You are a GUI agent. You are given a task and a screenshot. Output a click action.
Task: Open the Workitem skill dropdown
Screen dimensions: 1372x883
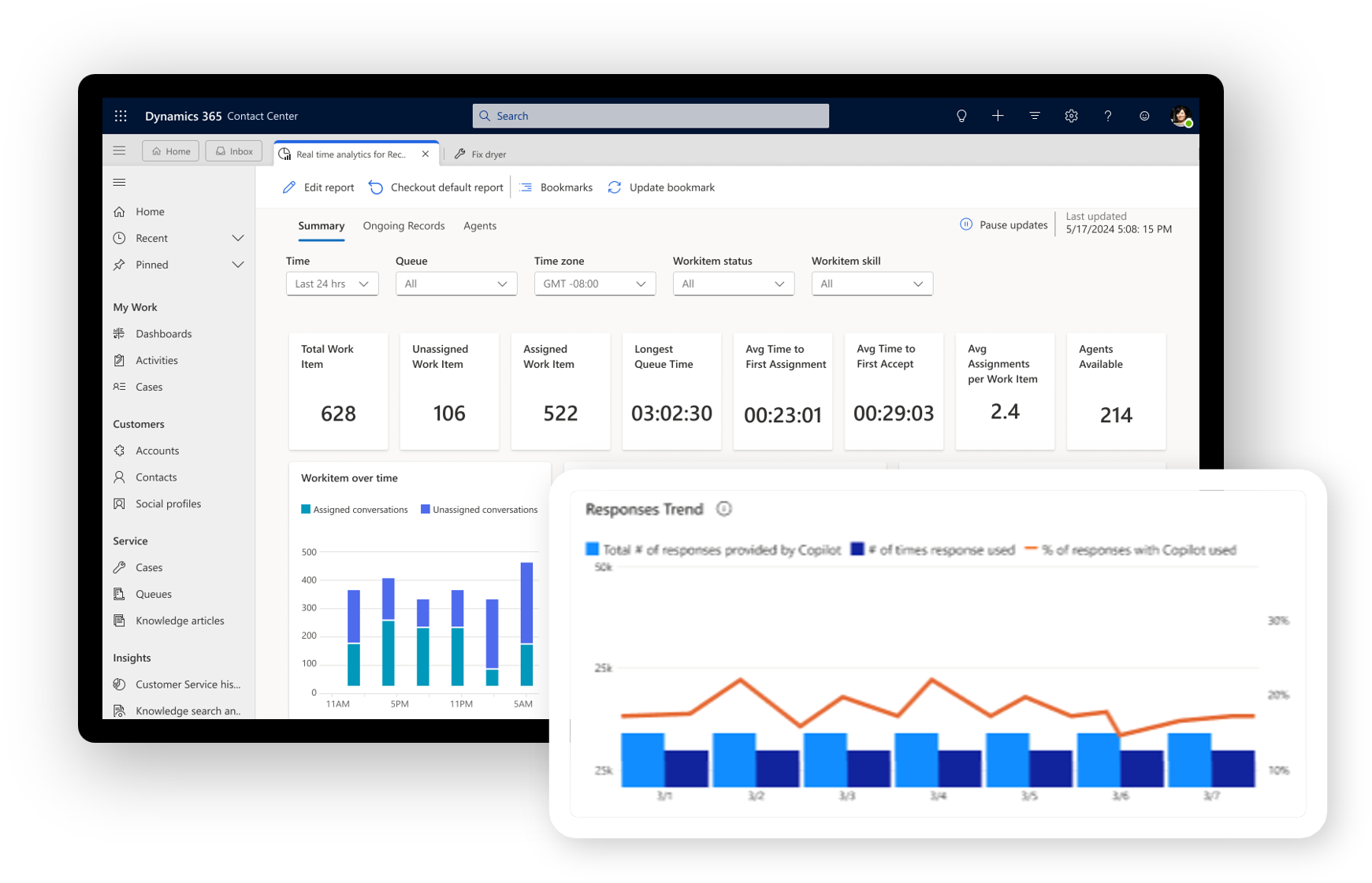(x=872, y=284)
